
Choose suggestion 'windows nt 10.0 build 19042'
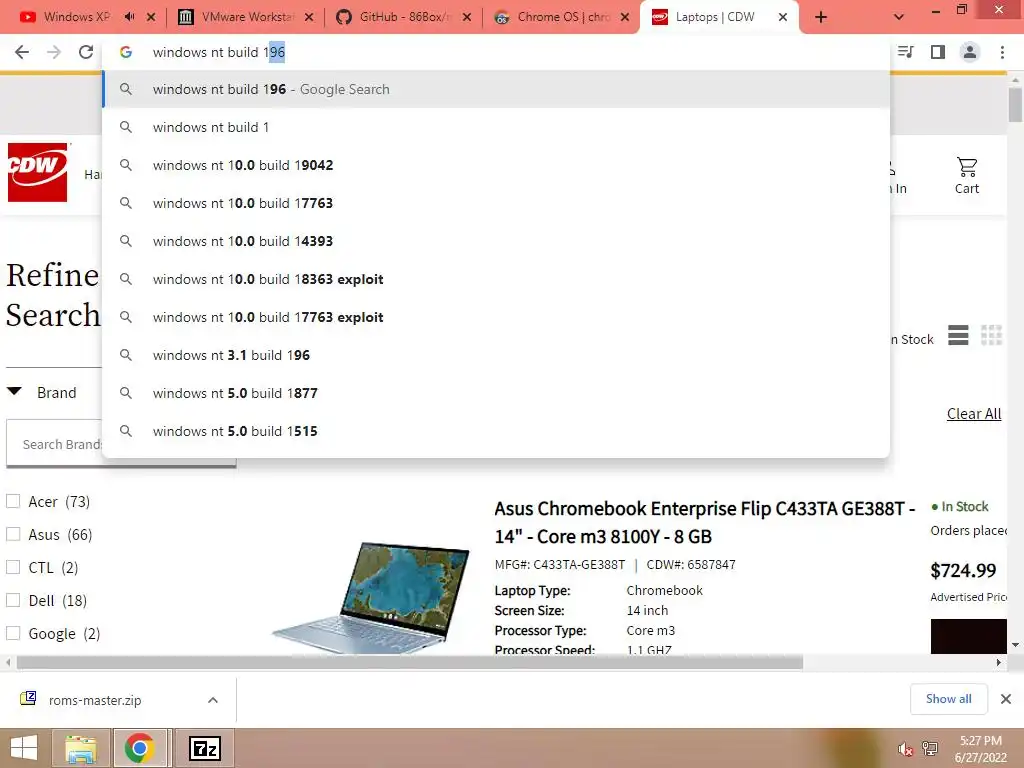(x=496, y=165)
